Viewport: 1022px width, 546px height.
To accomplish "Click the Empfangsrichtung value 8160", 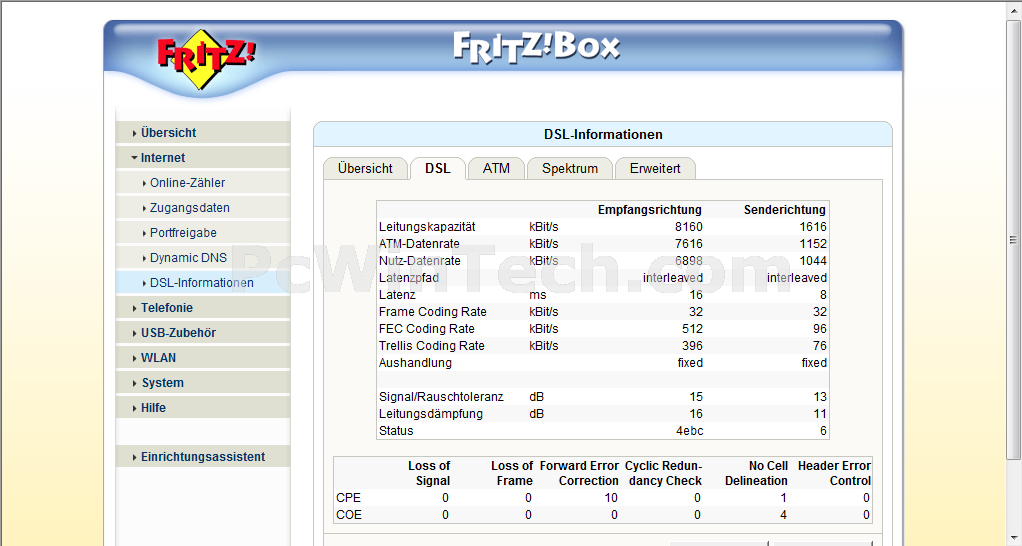I will click(x=688, y=227).
